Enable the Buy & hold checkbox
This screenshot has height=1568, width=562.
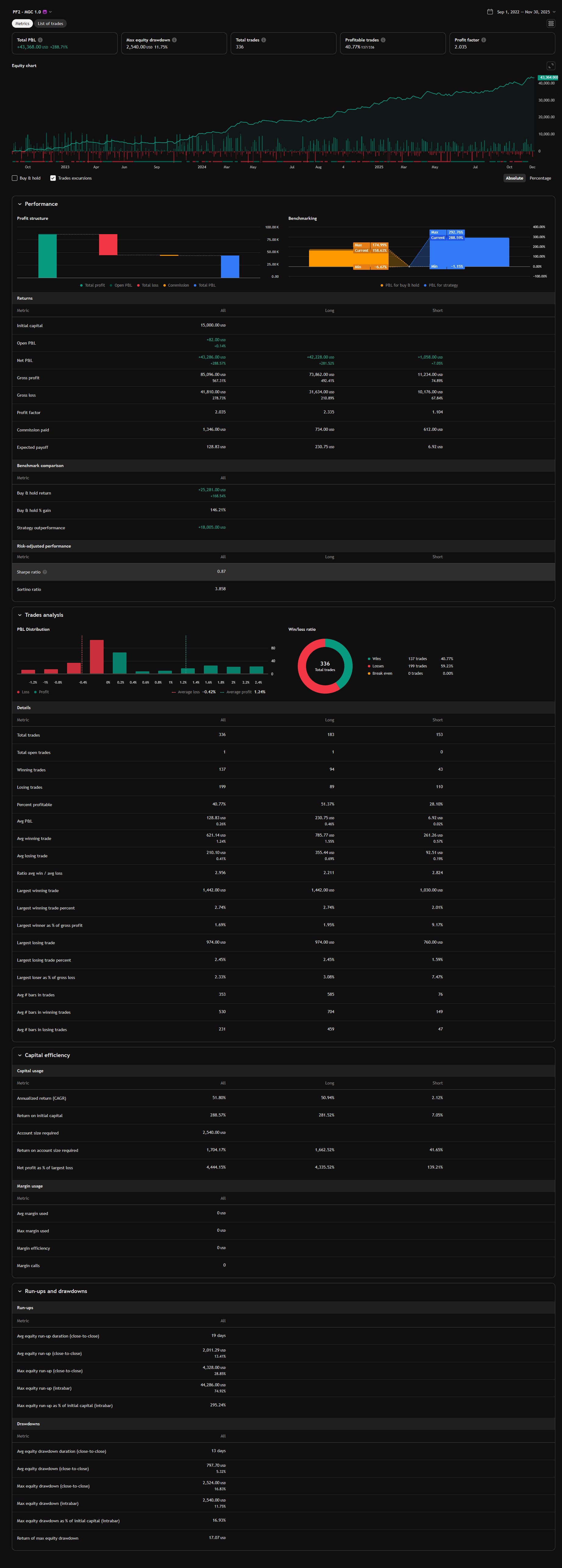click(15, 178)
